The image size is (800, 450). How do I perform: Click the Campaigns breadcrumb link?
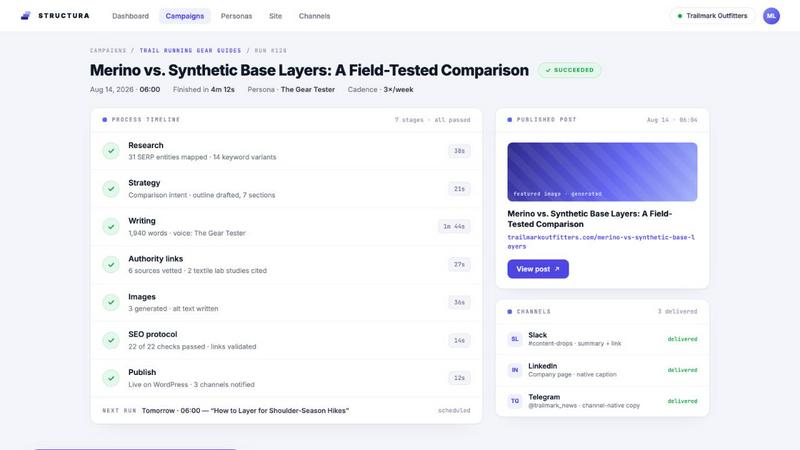108,51
